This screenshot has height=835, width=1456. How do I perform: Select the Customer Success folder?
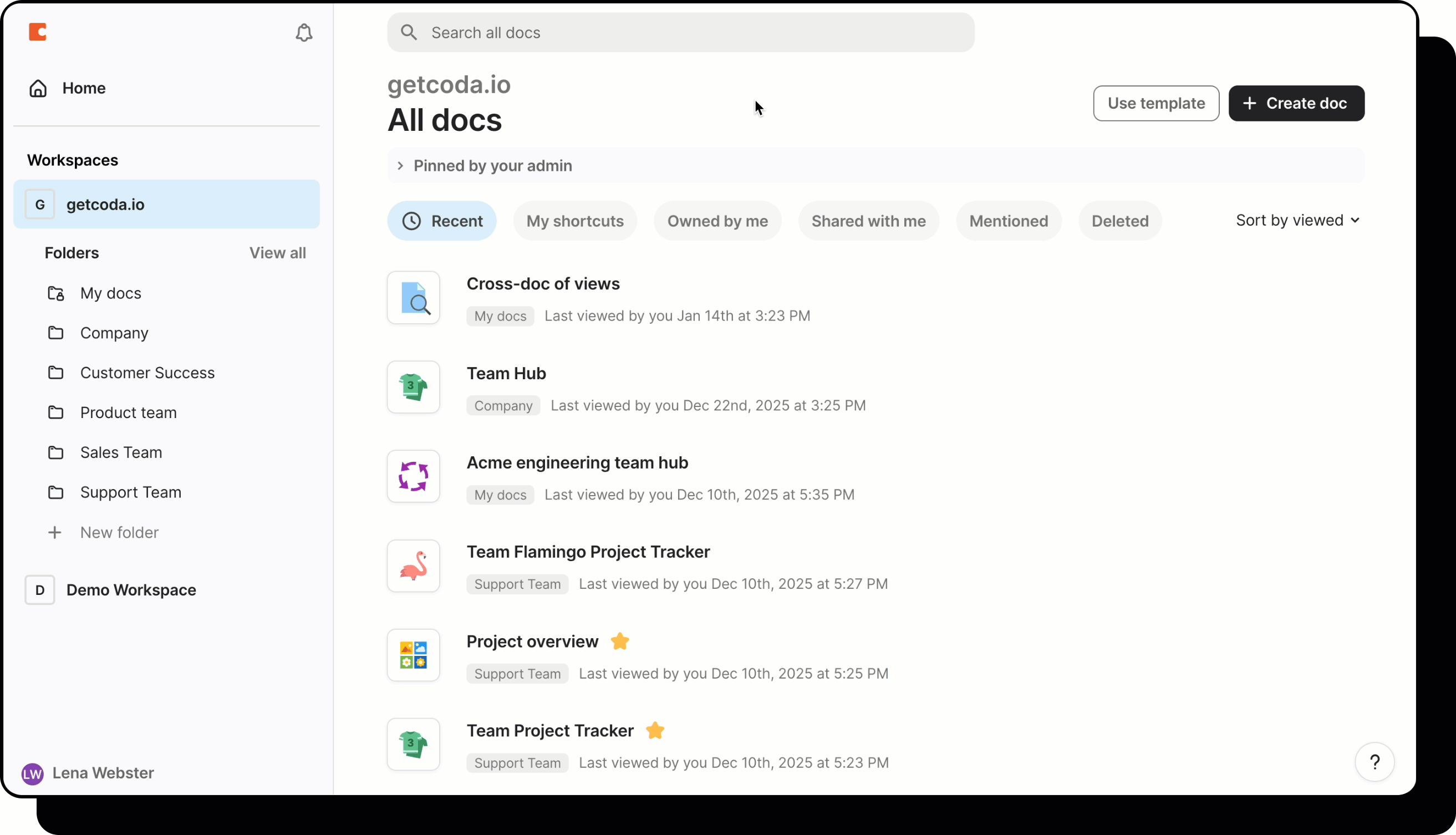[147, 373]
